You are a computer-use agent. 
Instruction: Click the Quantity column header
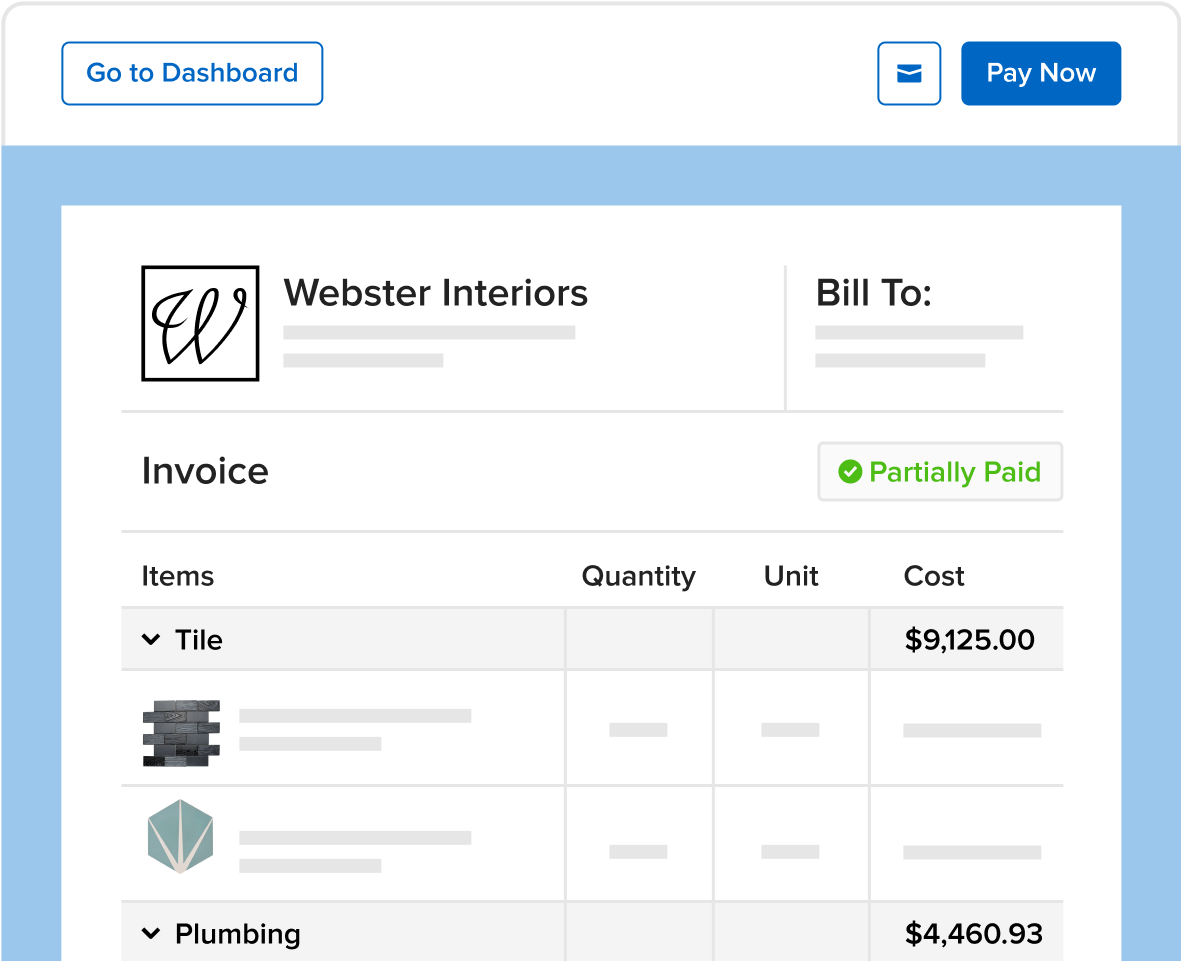click(639, 577)
